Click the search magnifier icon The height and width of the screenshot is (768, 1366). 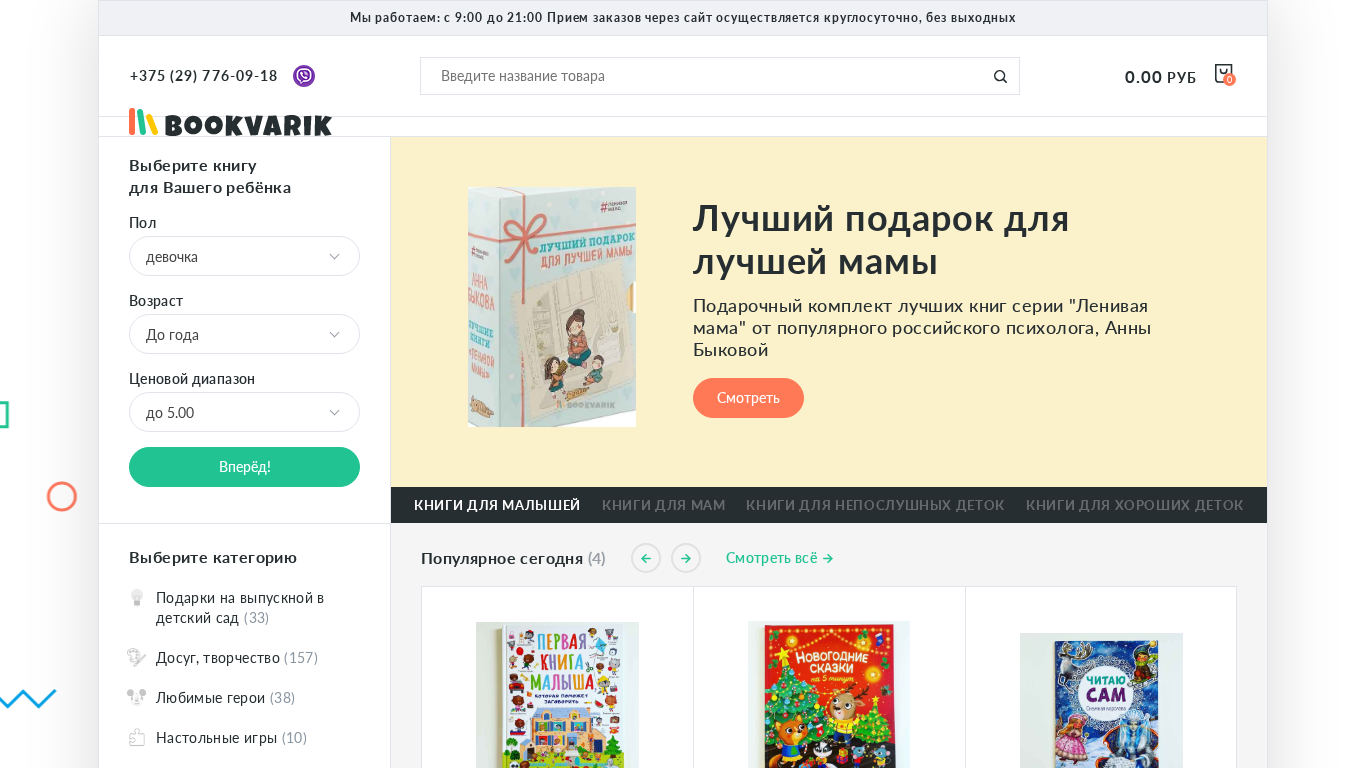tap(1000, 76)
